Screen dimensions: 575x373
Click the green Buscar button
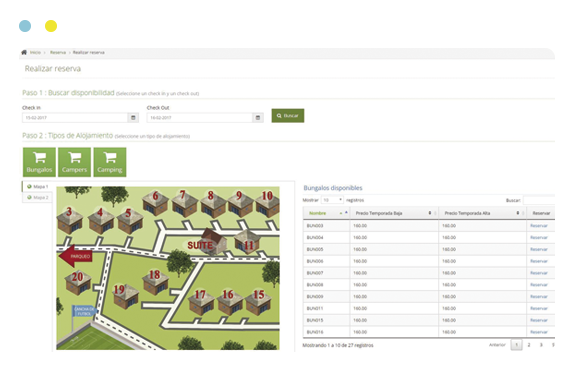[x=288, y=116]
